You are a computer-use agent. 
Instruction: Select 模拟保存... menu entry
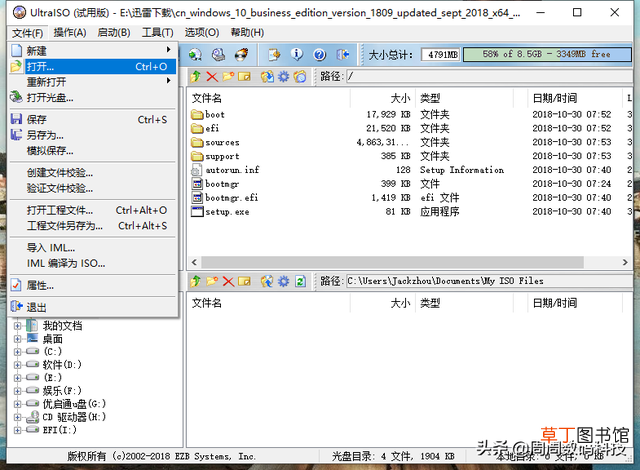point(93,151)
